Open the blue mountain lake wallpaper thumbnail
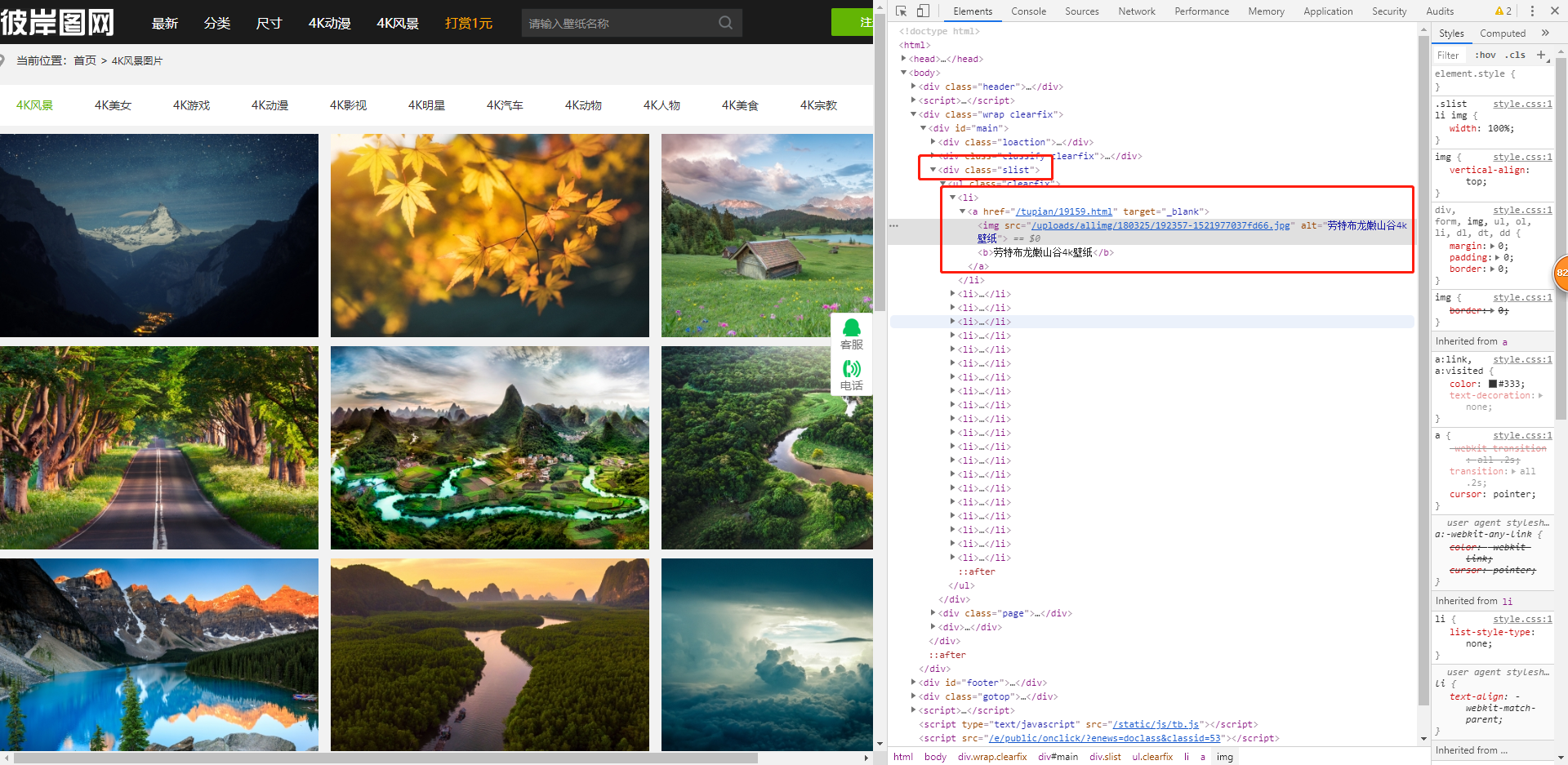The width and height of the screenshot is (1568, 765). click(x=159, y=655)
